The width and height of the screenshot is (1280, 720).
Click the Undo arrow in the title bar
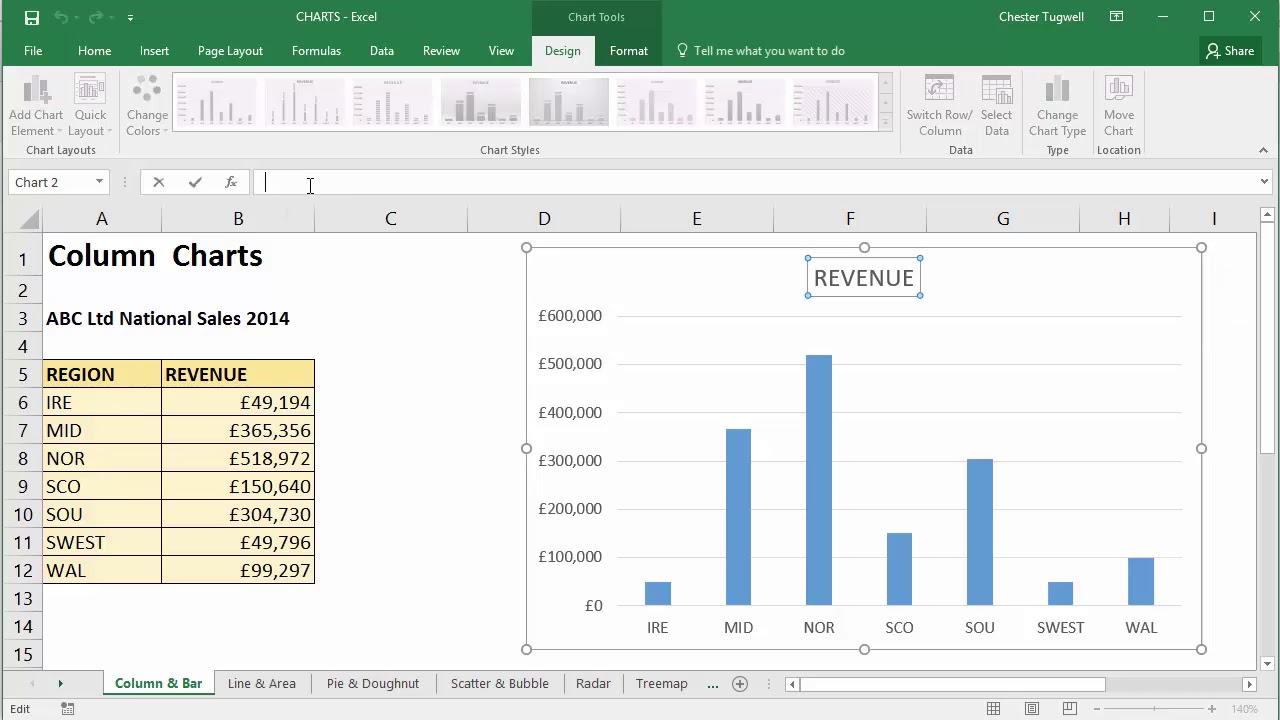tap(60, 17)
